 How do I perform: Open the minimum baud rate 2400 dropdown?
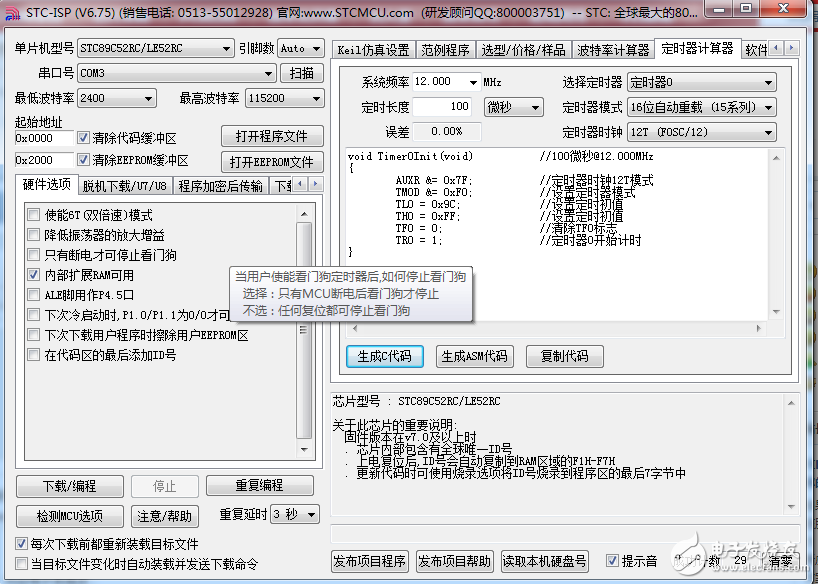click(x=117, y=98)
